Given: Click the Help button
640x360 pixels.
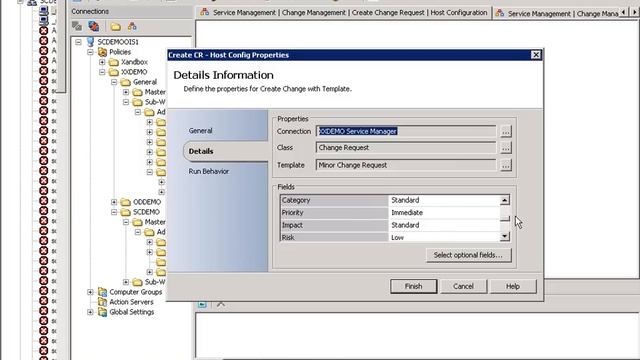Looking at the screenshot, I should (513, 286).
